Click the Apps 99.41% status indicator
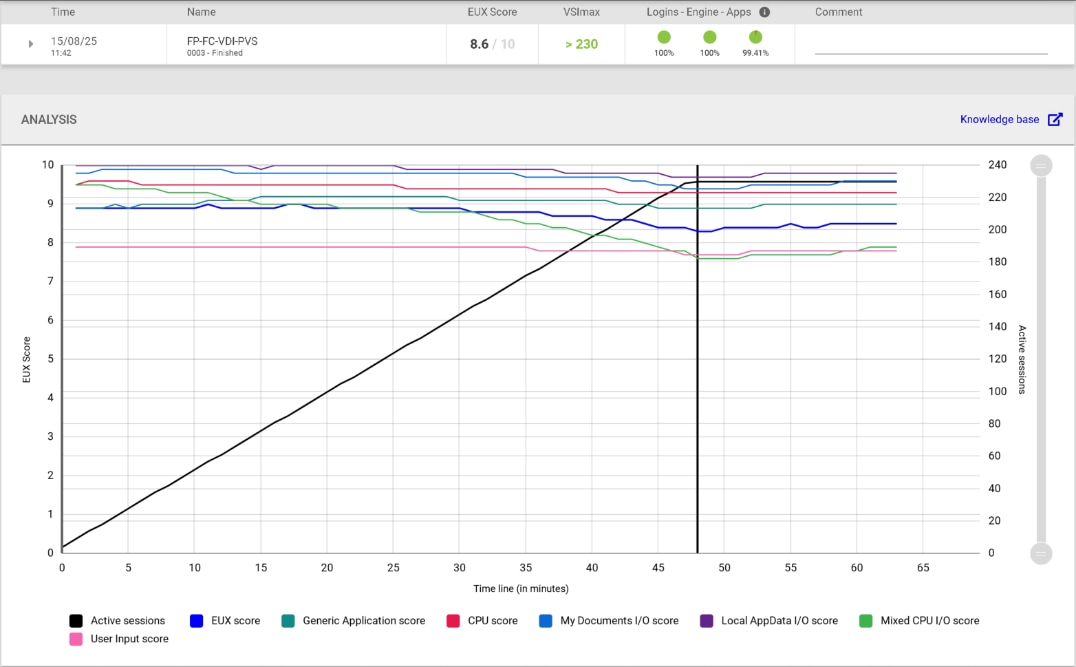The image size is (1076, 667). coord(755,37)
